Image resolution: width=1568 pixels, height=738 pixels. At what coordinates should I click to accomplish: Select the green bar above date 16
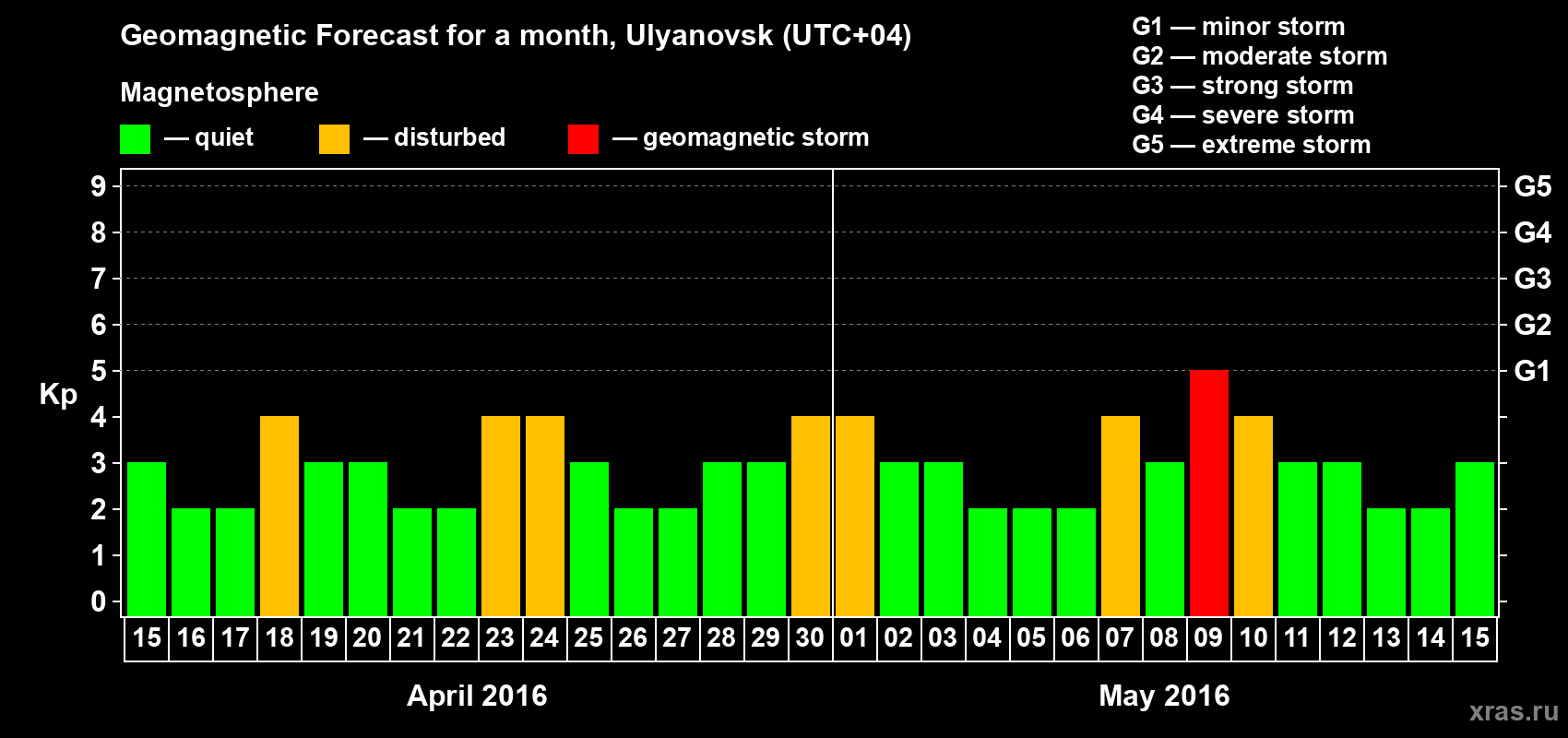click(191, 562)
